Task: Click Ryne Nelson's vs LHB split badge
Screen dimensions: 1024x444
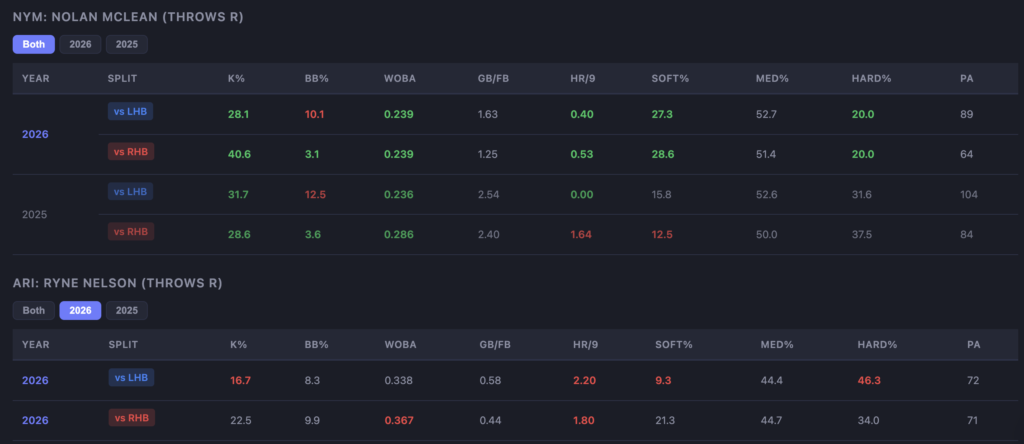Action: pos(131,377)
